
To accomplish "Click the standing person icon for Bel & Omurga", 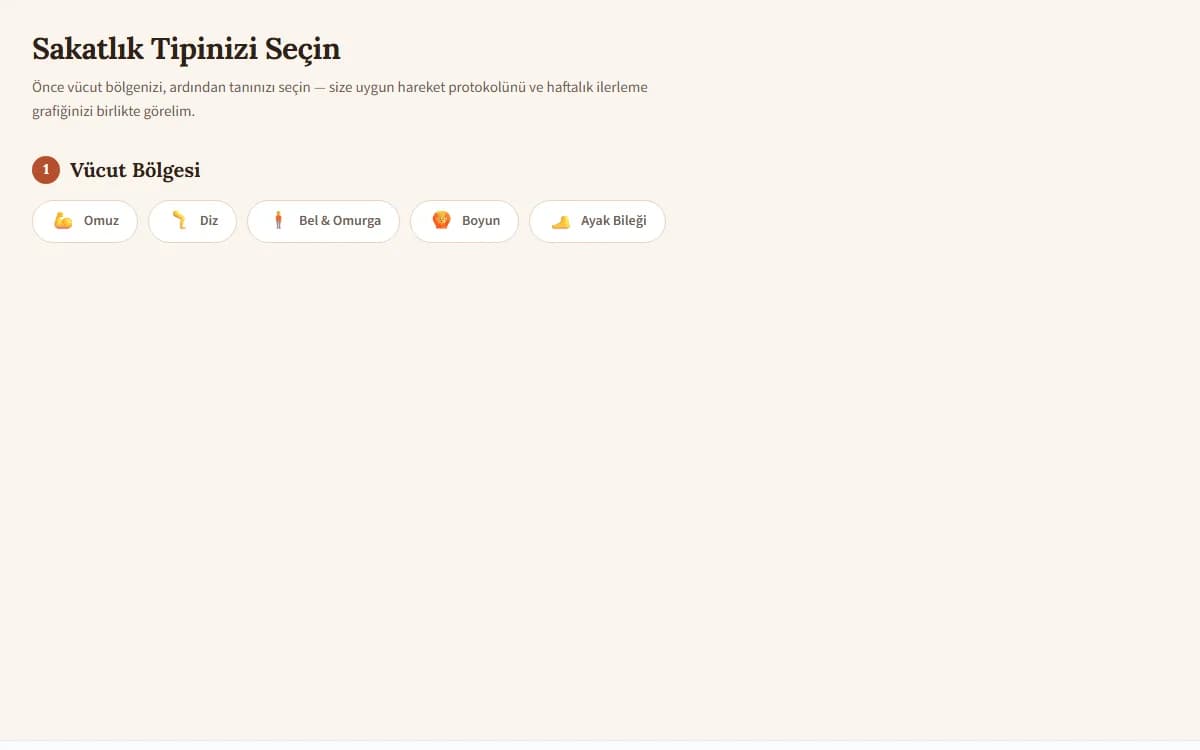I will tap(278, 221).
